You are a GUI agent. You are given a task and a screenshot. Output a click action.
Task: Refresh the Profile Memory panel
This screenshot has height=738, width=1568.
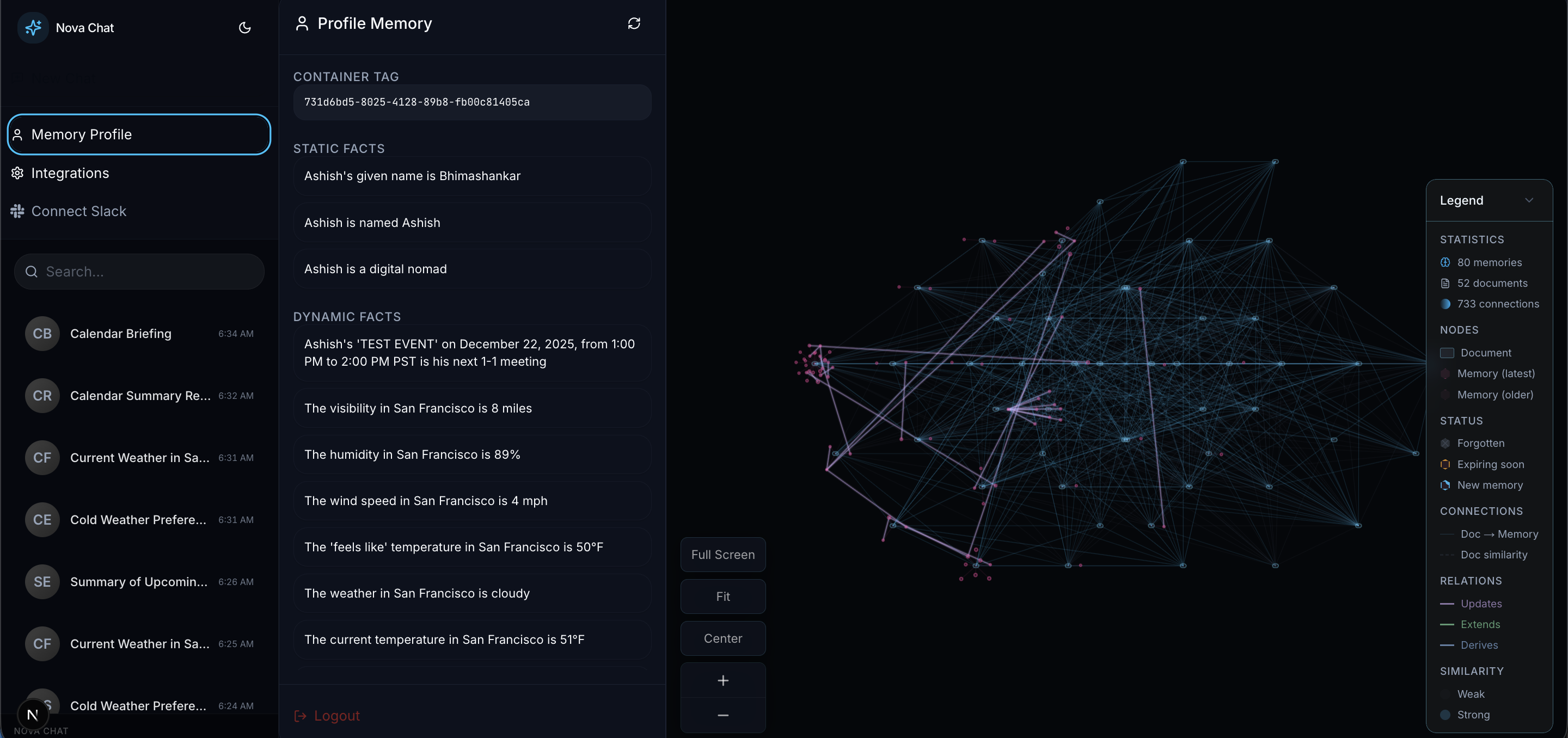pos(634,23)
